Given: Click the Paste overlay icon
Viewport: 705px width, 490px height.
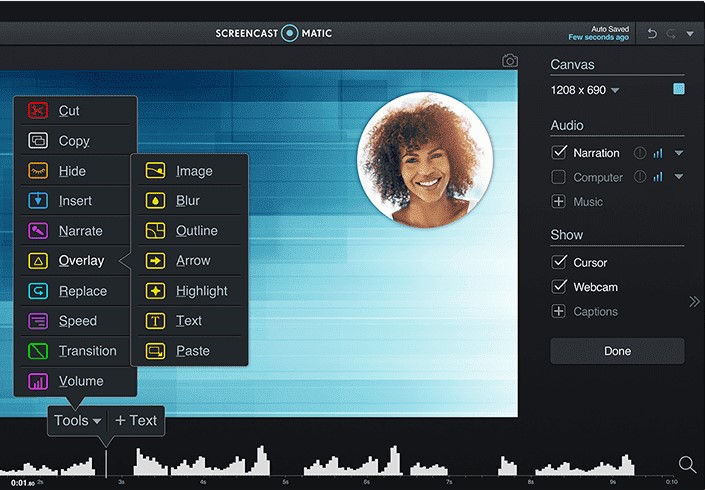Looking at the screenshot, I should 155,351.
